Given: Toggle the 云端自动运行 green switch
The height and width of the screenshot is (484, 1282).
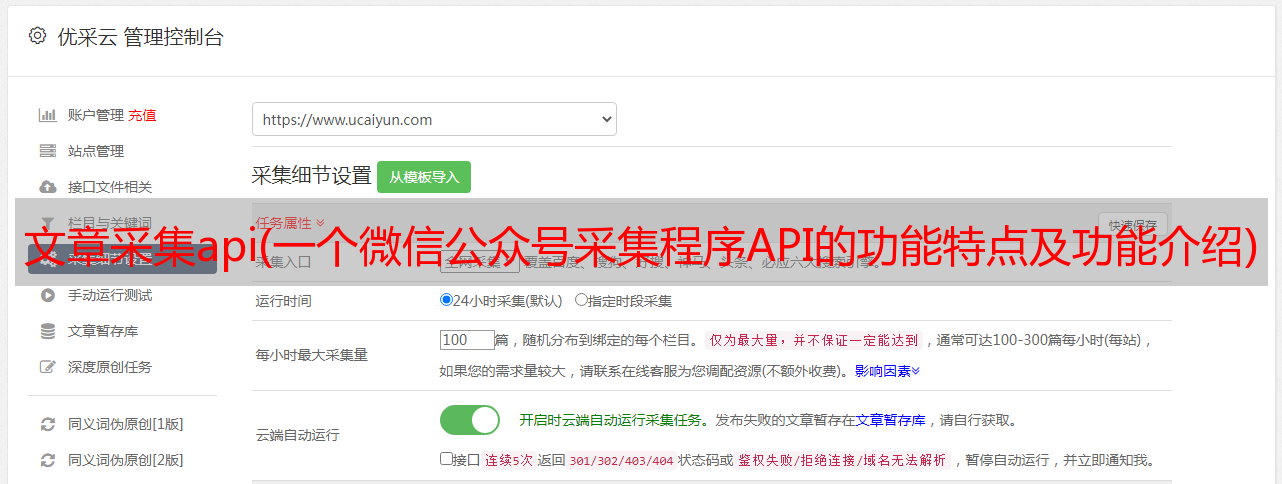Looking at the screenshot, I should (x=470, y=420).
